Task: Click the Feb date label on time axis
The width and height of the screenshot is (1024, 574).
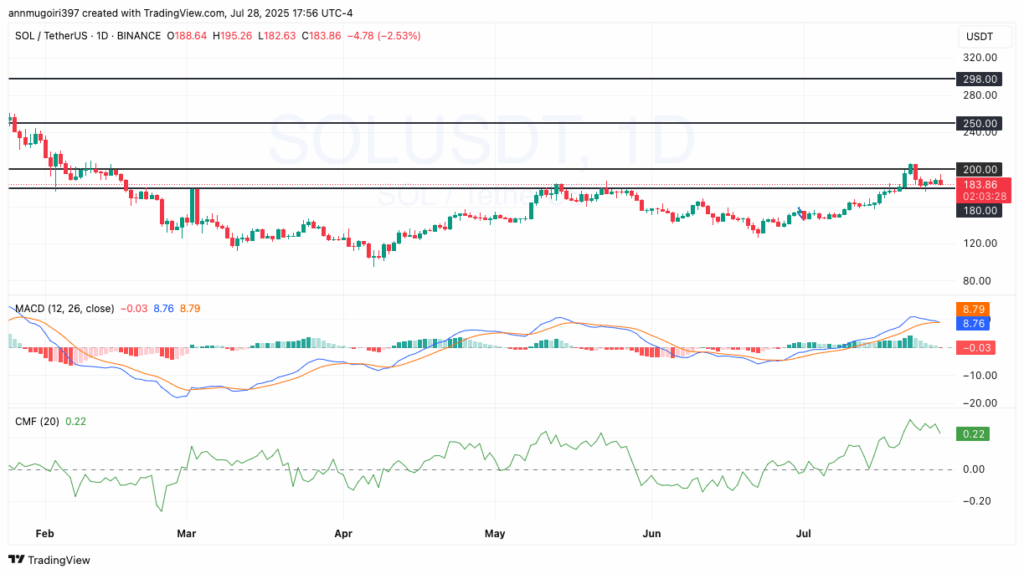Action: point(44,534)
